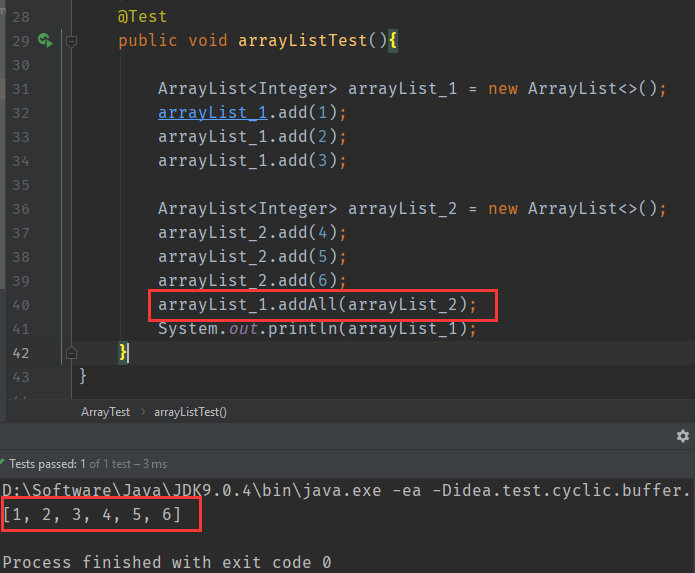Click line number 40 in gutter
This screenshot has height=573, width=695.
click(x=21, y=305)
